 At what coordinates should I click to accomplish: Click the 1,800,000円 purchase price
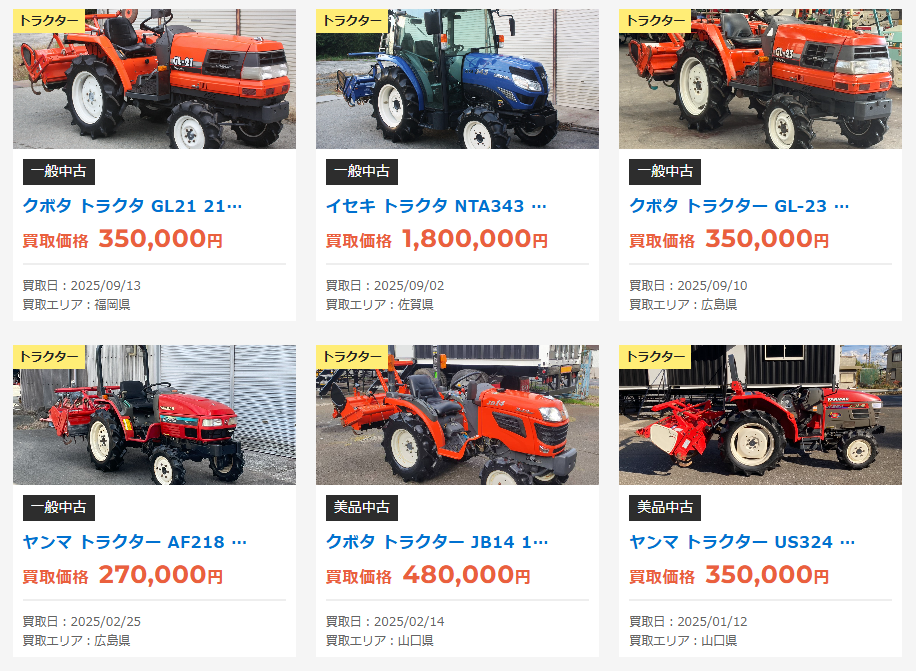[x=475, y=239]
